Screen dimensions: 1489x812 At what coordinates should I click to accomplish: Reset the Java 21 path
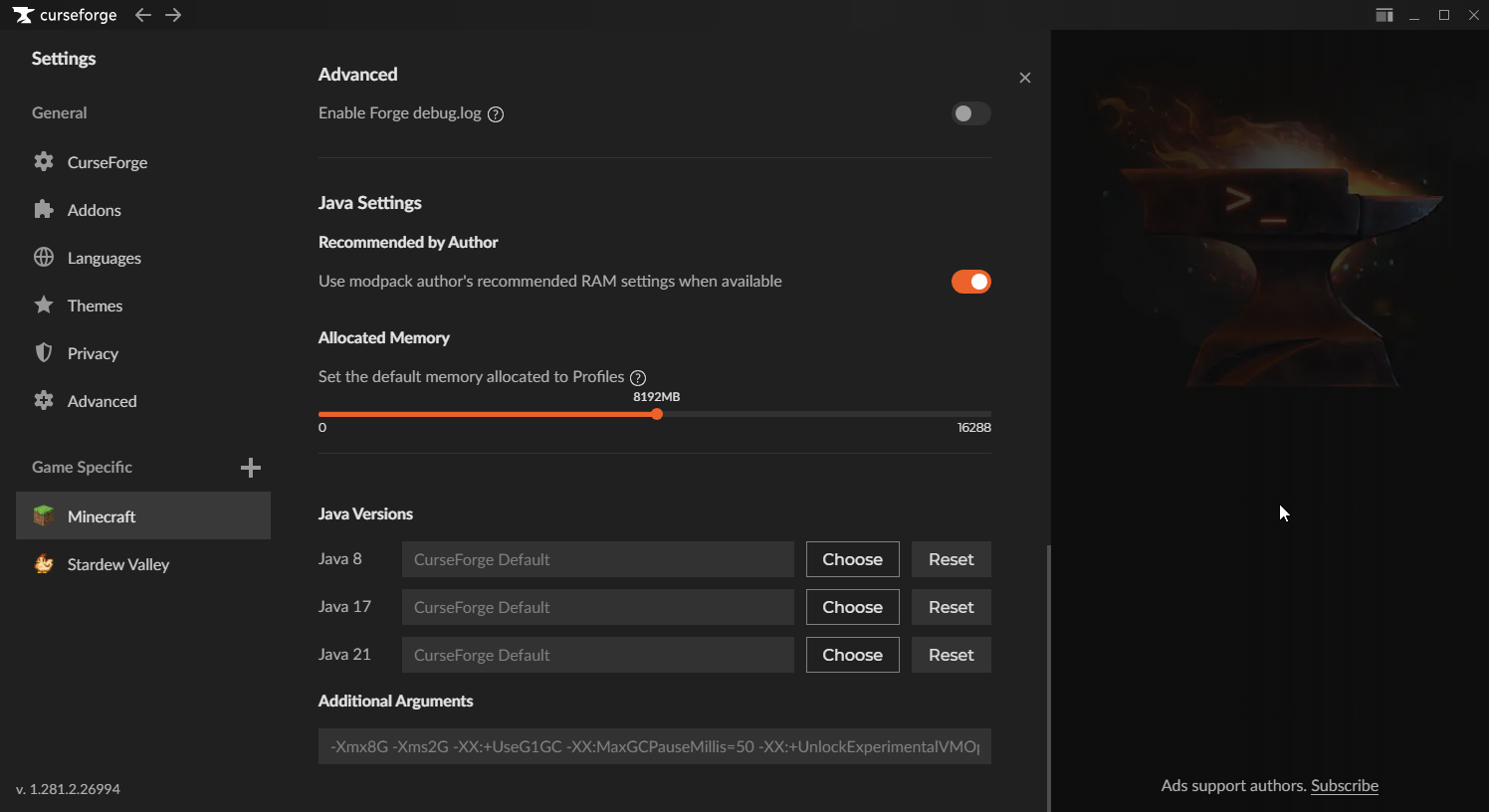pyautogui.click(x=952, y=655)
